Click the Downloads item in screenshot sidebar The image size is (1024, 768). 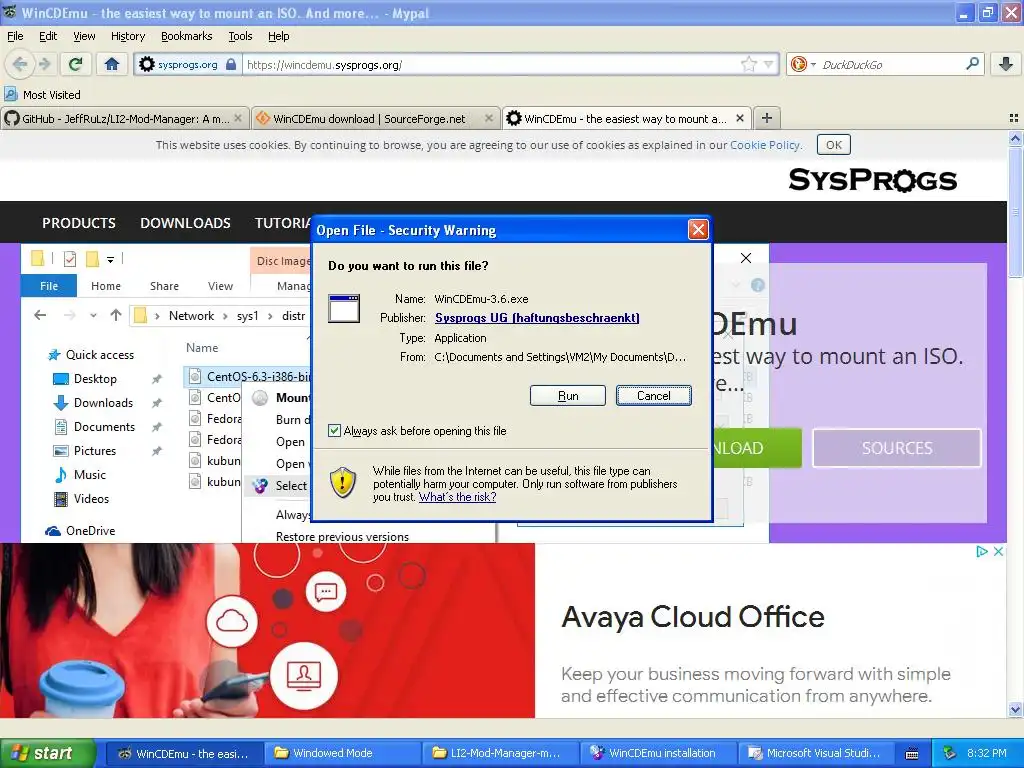[103, 403]
